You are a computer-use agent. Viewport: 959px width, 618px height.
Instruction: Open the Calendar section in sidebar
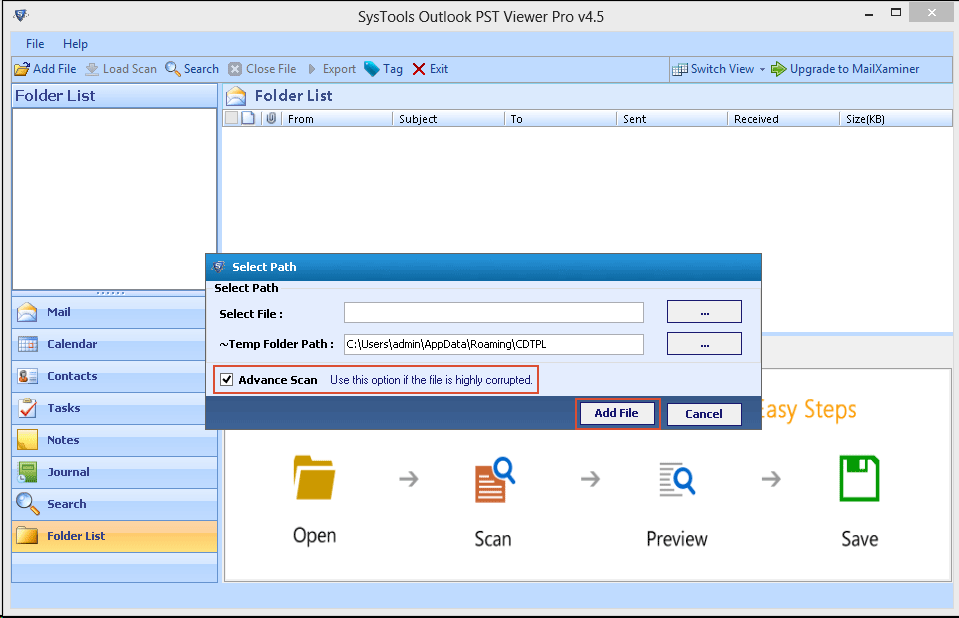(114, 344)
